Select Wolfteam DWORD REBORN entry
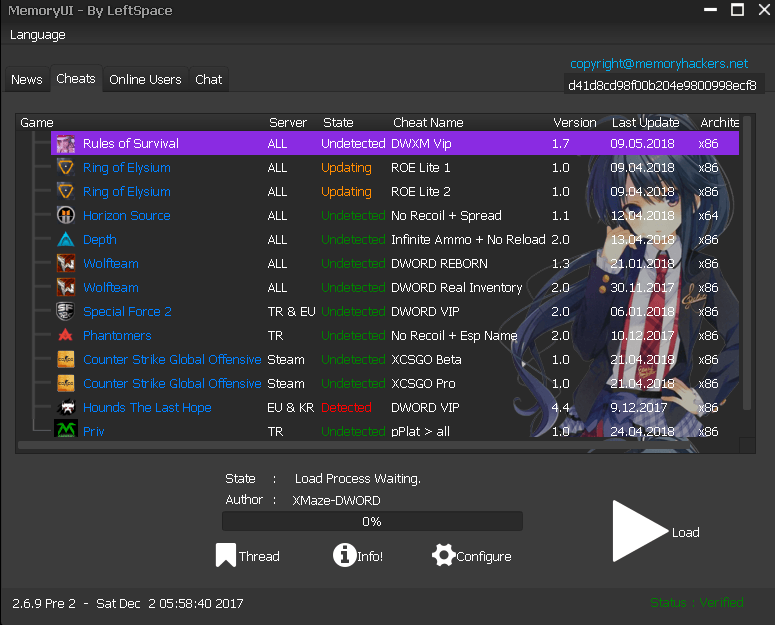Image resolution: width=775 pixels, height=625 pixels. 395,263
